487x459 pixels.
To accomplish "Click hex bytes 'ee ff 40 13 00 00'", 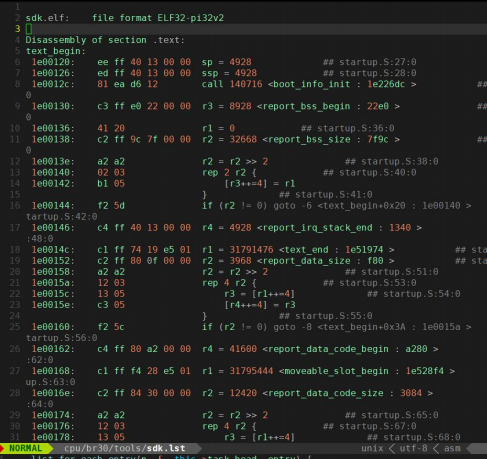I will 144,62.
